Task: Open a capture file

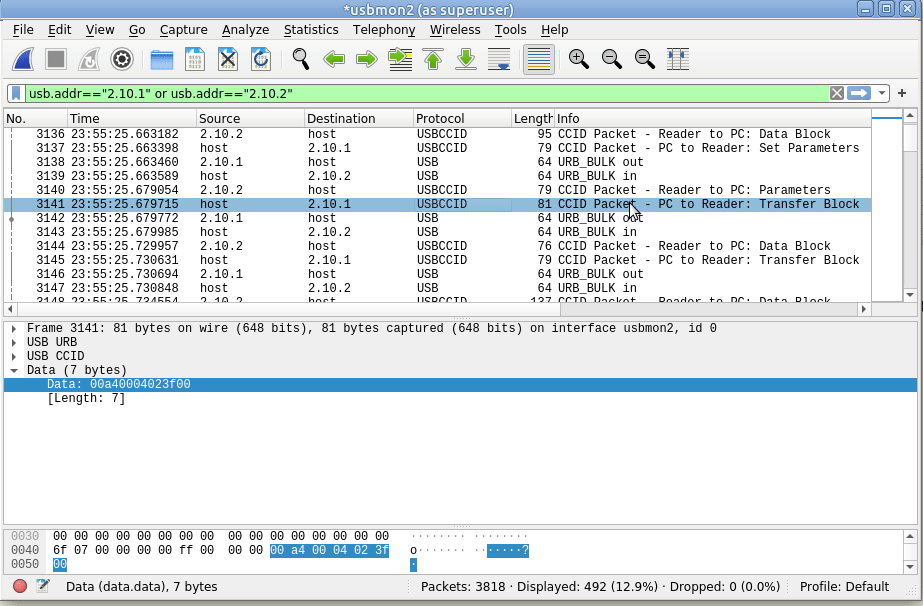Action: click(162, 59)
